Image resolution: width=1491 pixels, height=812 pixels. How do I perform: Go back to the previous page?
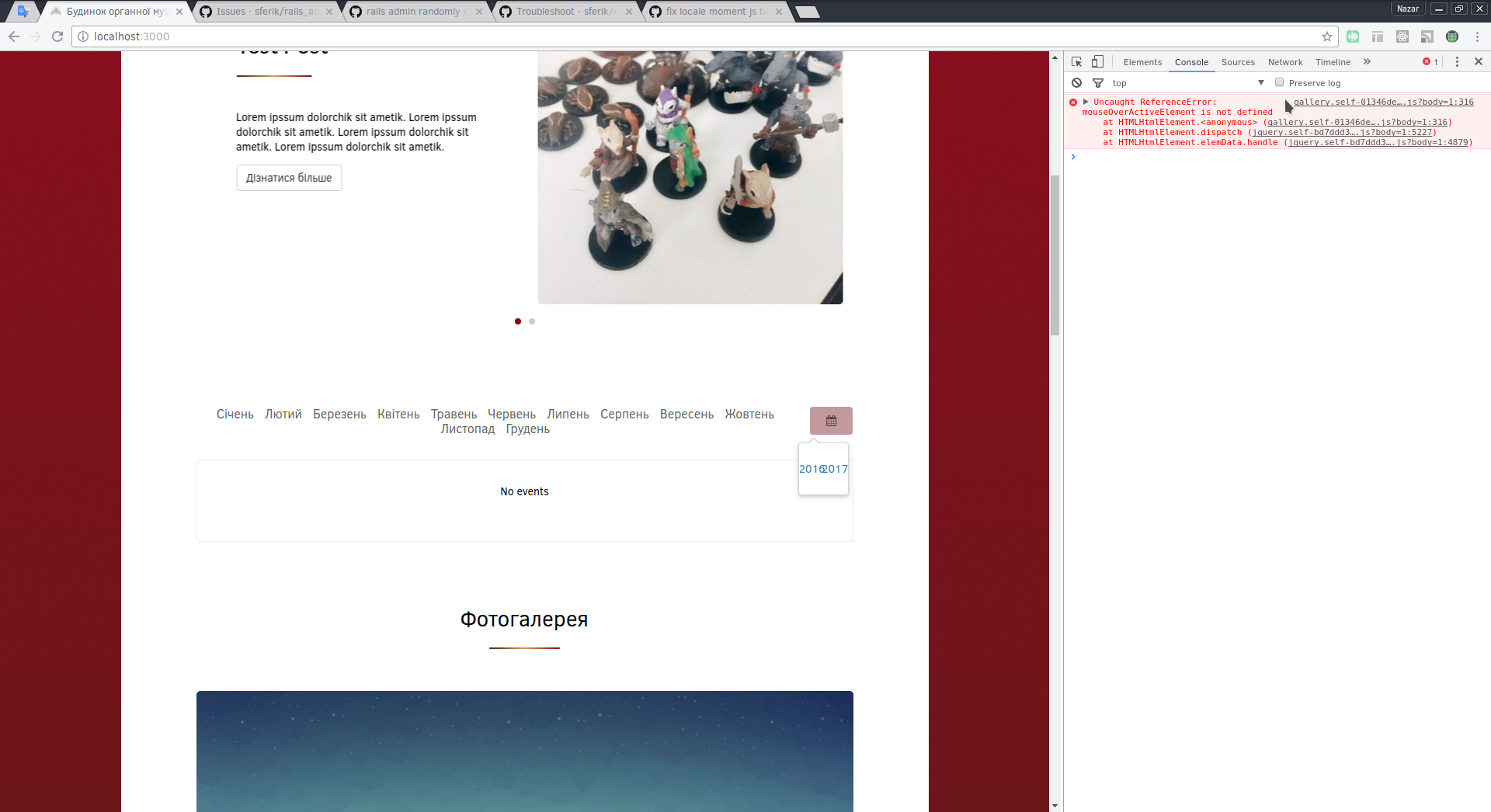pyautogui.click(x=14, y=36)
